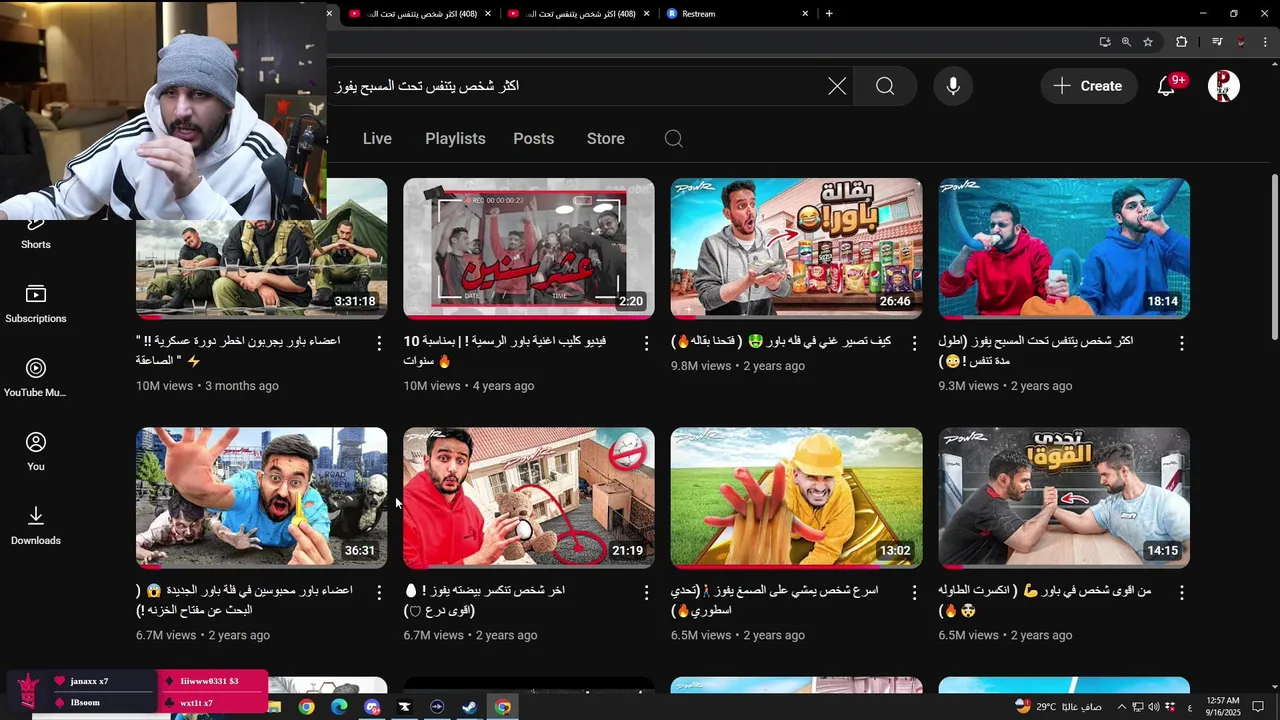1280x720 pixels.
Task: Open Shorts from the sidebar
Action: point(36,232)
